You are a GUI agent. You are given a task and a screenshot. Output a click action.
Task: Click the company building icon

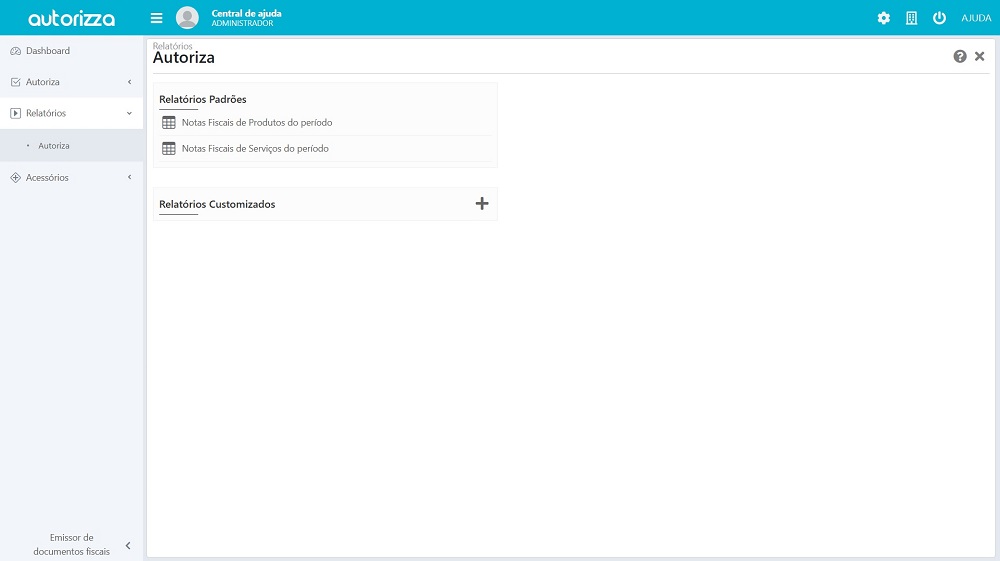911,18
